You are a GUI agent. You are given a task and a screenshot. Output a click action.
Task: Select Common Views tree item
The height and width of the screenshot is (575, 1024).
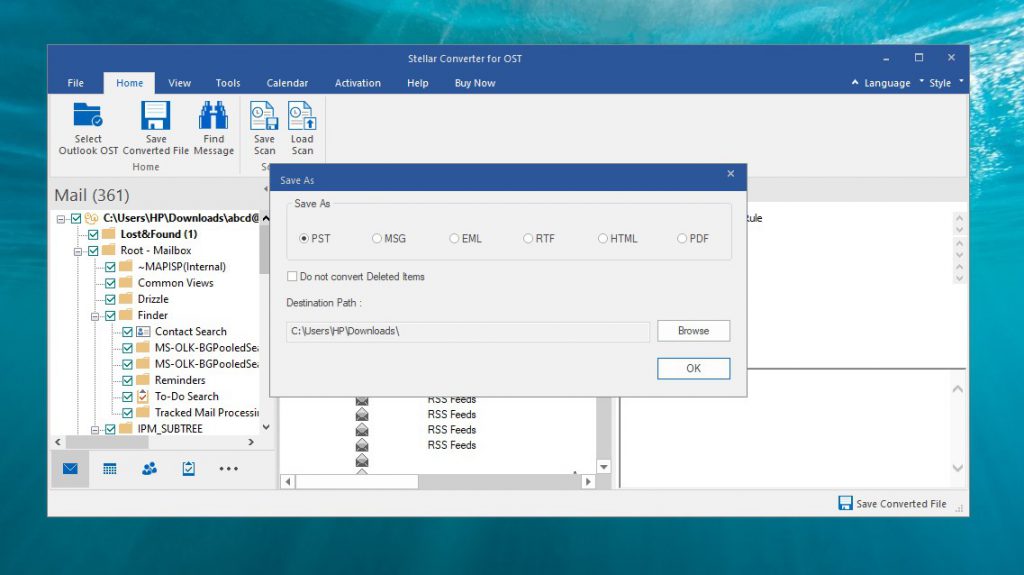176,283
